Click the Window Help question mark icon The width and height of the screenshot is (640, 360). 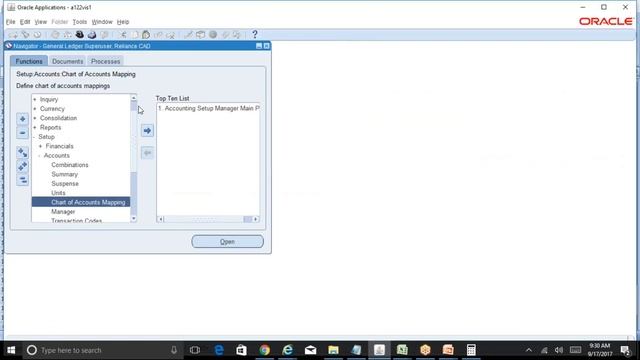point(255,35)
